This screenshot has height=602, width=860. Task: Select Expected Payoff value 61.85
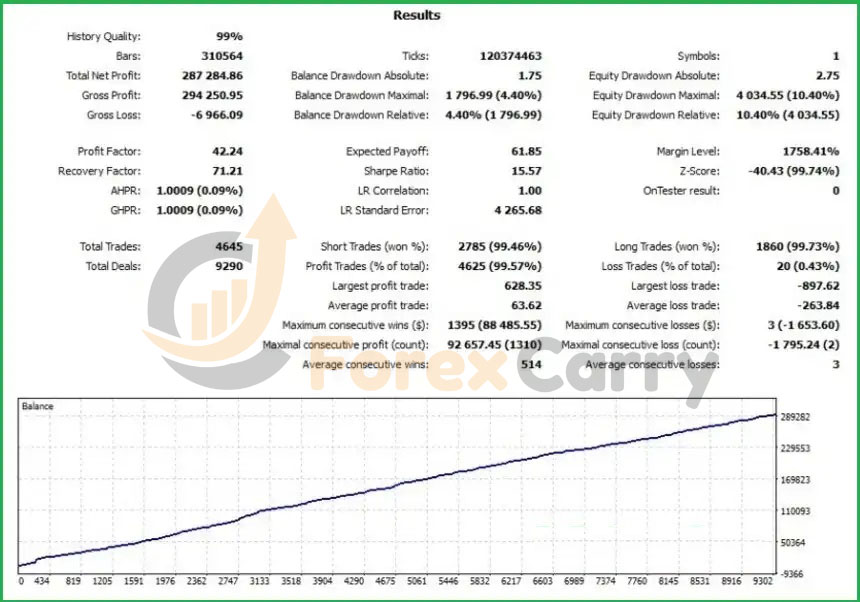pyautogui.click(x=527, y=151)
